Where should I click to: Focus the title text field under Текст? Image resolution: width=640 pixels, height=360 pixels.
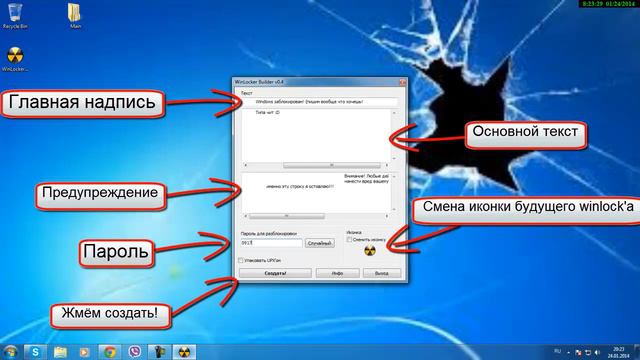(x=320, y=102)
